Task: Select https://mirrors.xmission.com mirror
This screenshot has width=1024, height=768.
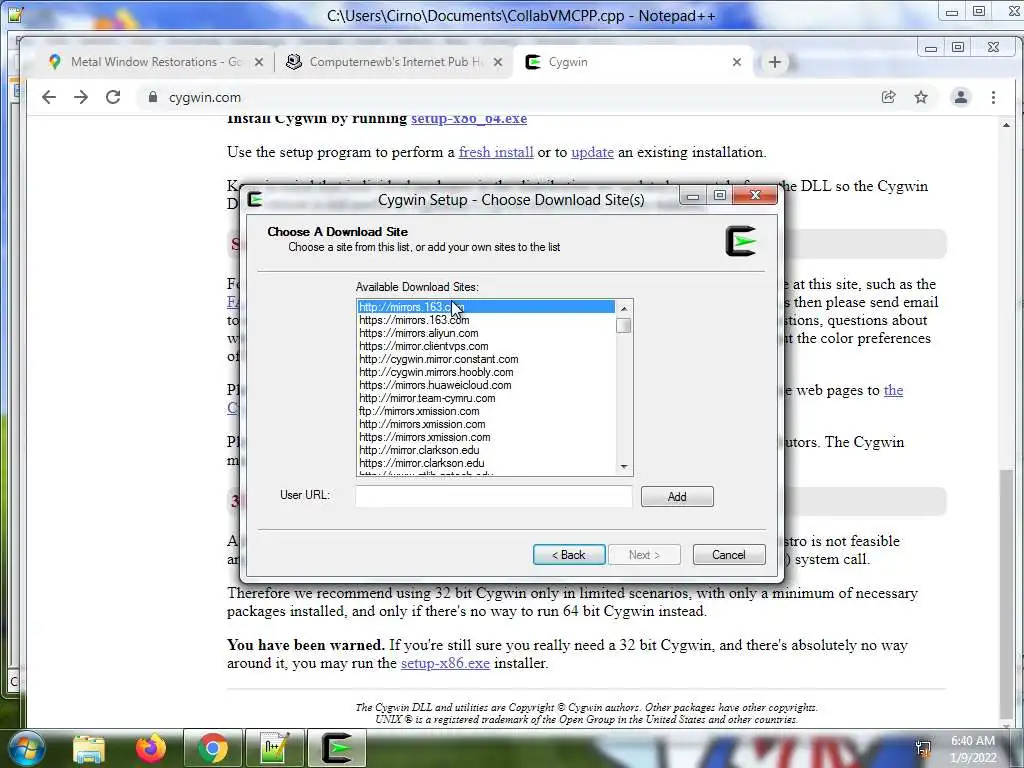Action: (x=486, y=438)
